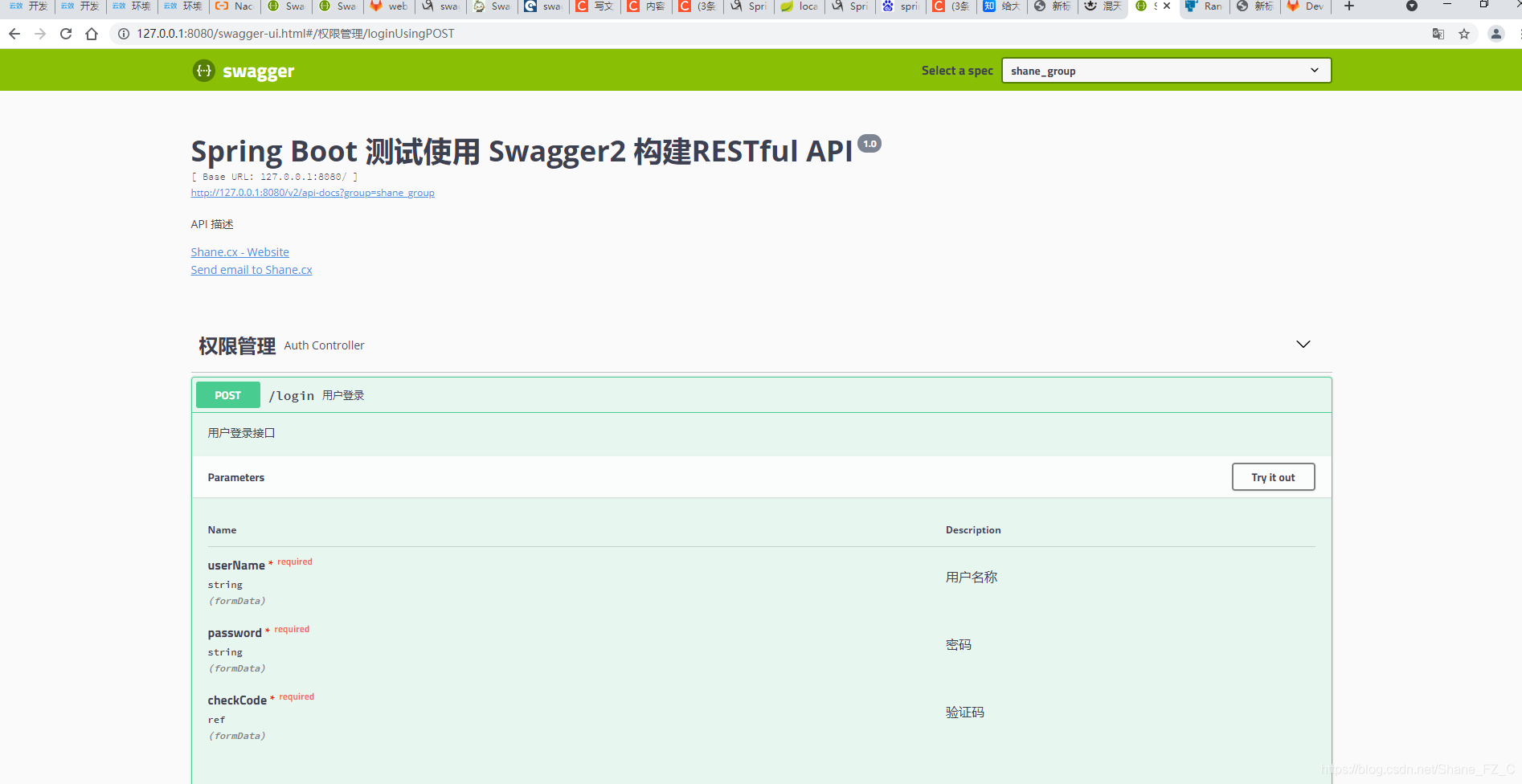Collapse the 权限管理 Auth Controller section
The height and width of the screenshot is (784, 1522).
[x=1303, y=345]
